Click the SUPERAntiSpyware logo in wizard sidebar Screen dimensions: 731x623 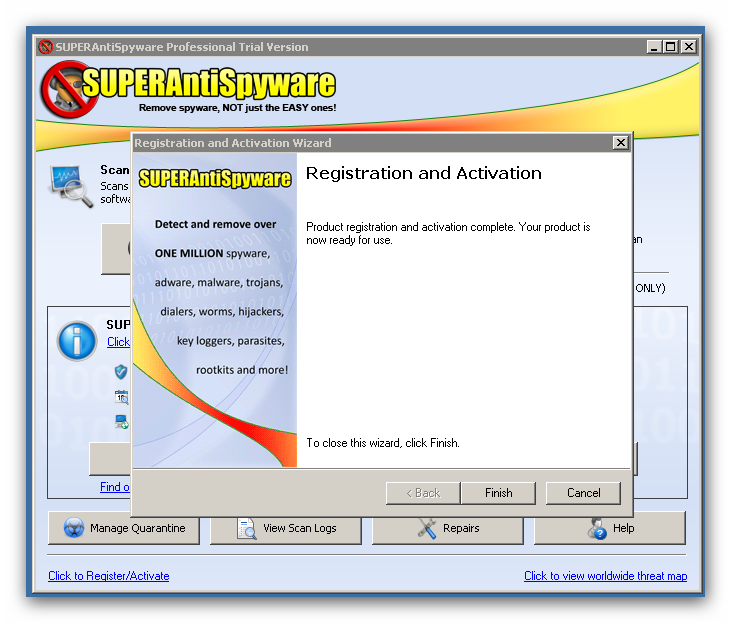pos(215,178)
